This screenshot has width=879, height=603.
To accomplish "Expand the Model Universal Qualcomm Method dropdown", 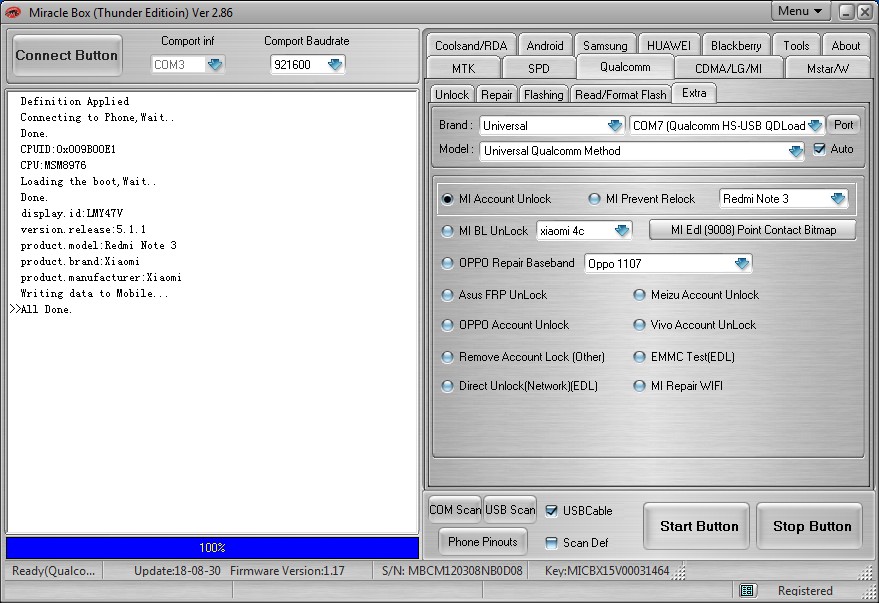I will [x=795, y=151].
